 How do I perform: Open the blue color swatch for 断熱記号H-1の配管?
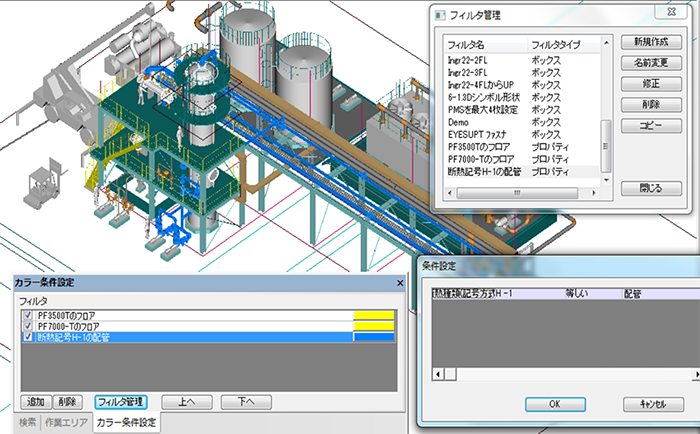click(x=374, y=338)
